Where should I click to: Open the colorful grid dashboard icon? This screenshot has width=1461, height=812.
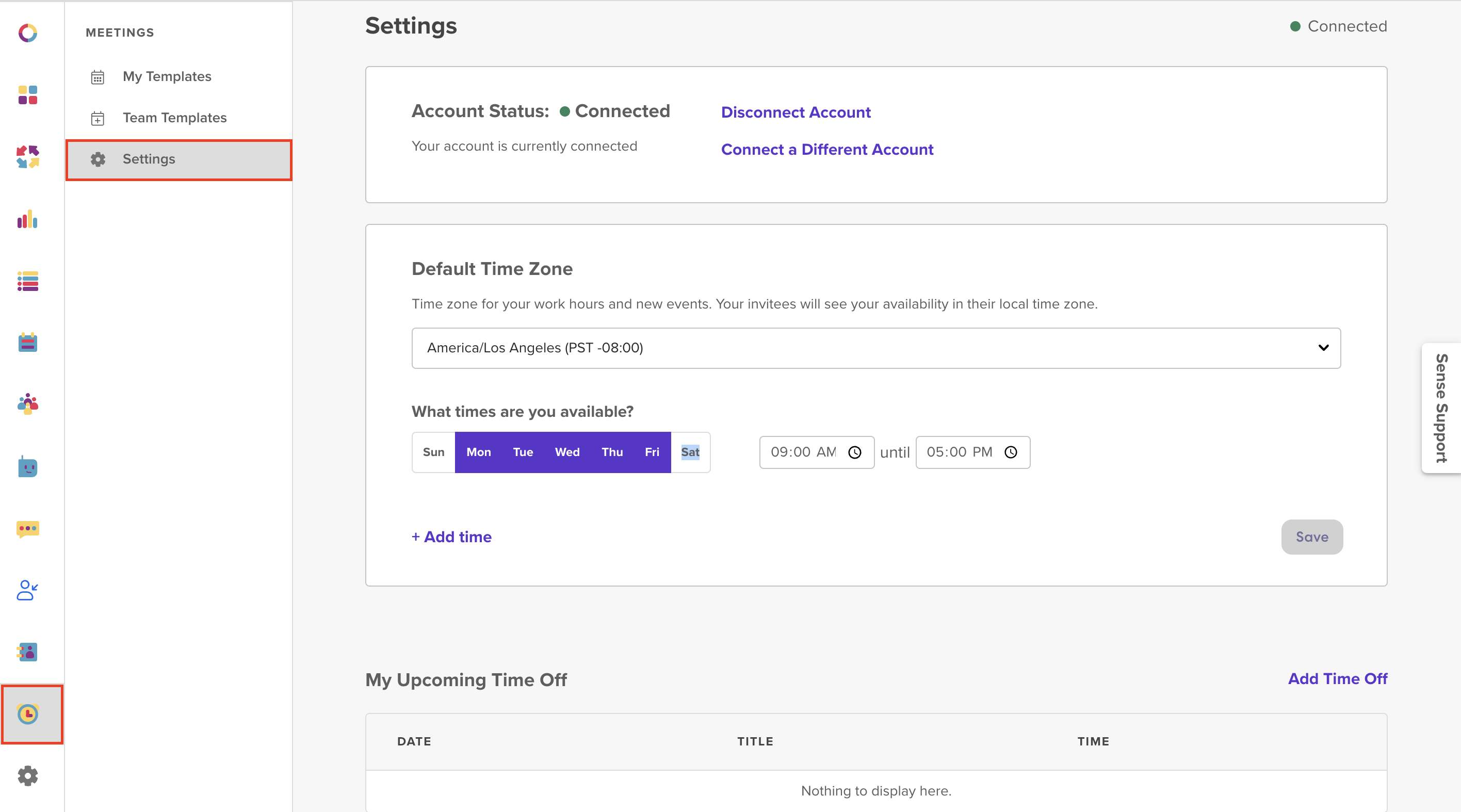click(x=27, y=95)
